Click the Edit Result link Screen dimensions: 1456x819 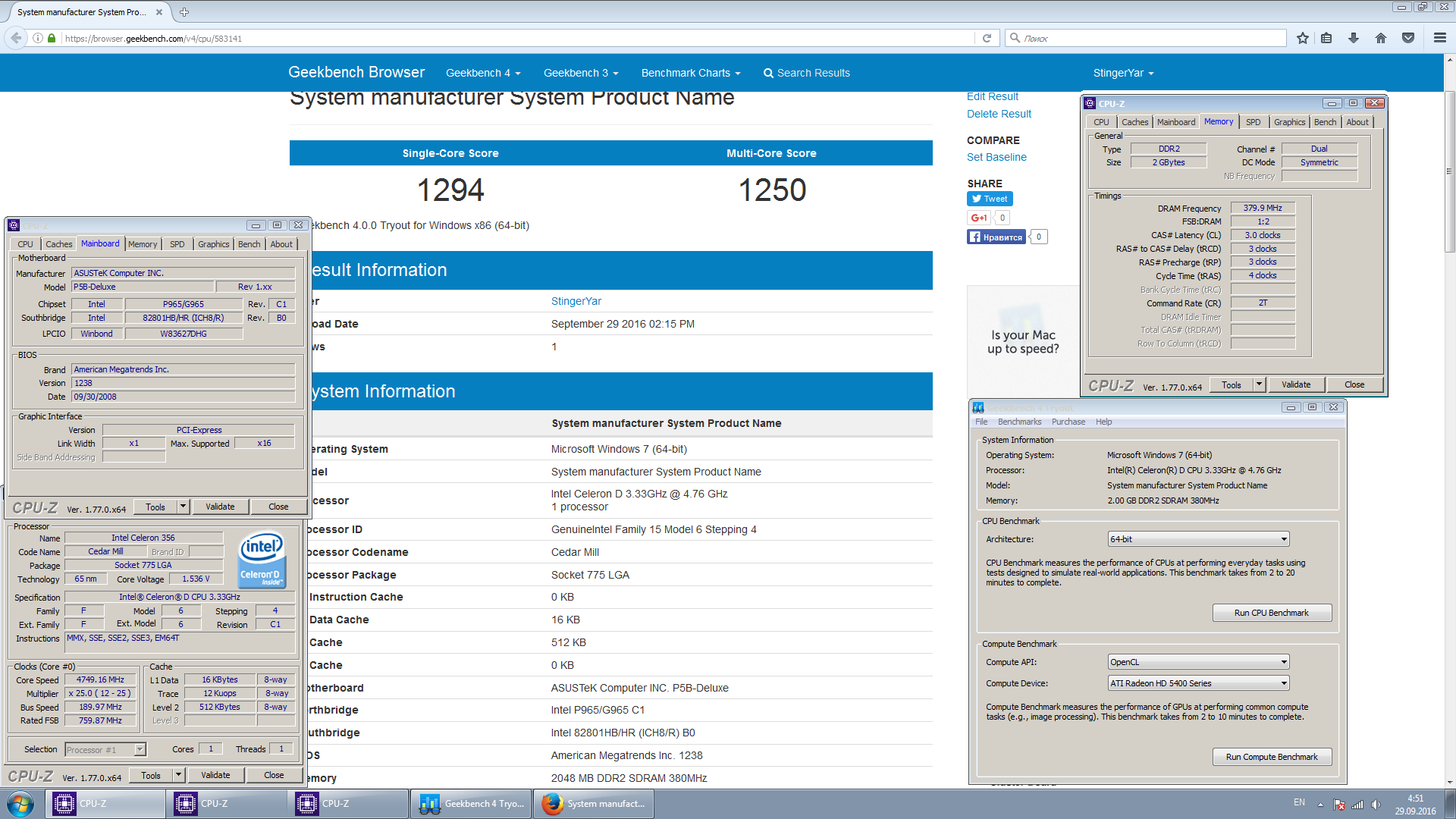pyautogui.click(x=993, y=96)
